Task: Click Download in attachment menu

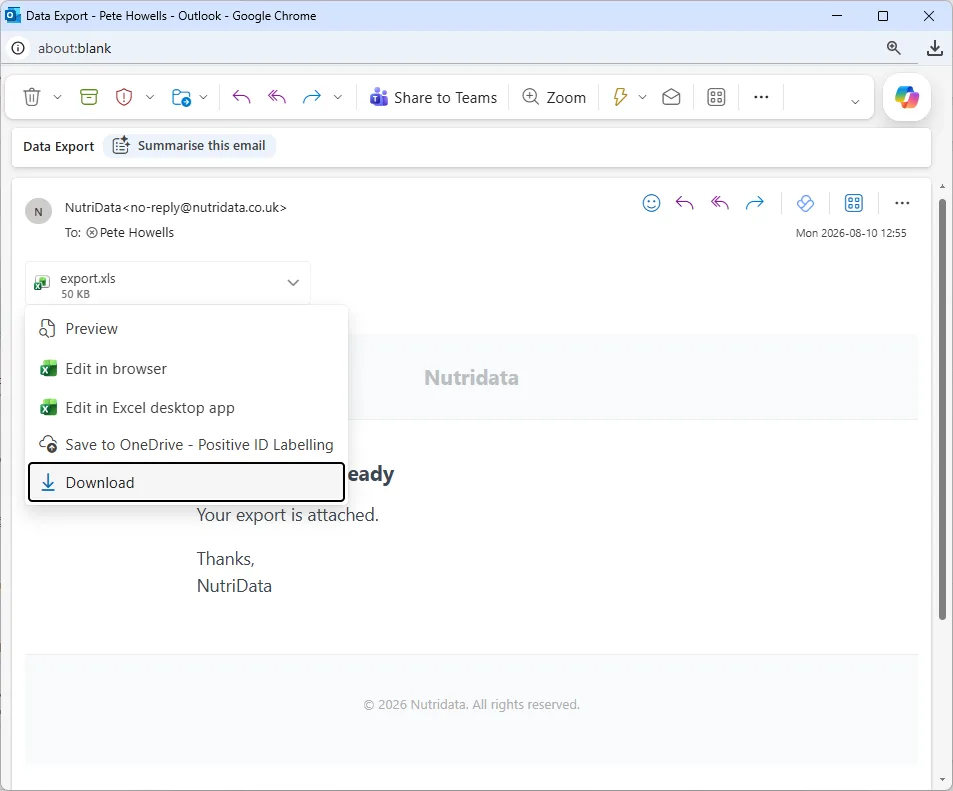Action: (187, 483)
